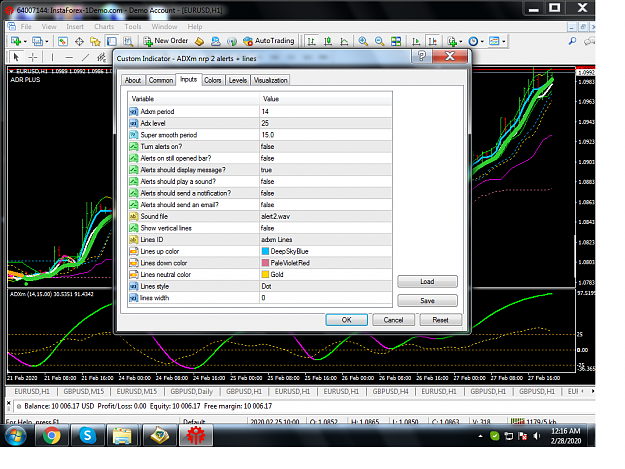Click the Tile Windows icon
625x469 pixels.
396,41
